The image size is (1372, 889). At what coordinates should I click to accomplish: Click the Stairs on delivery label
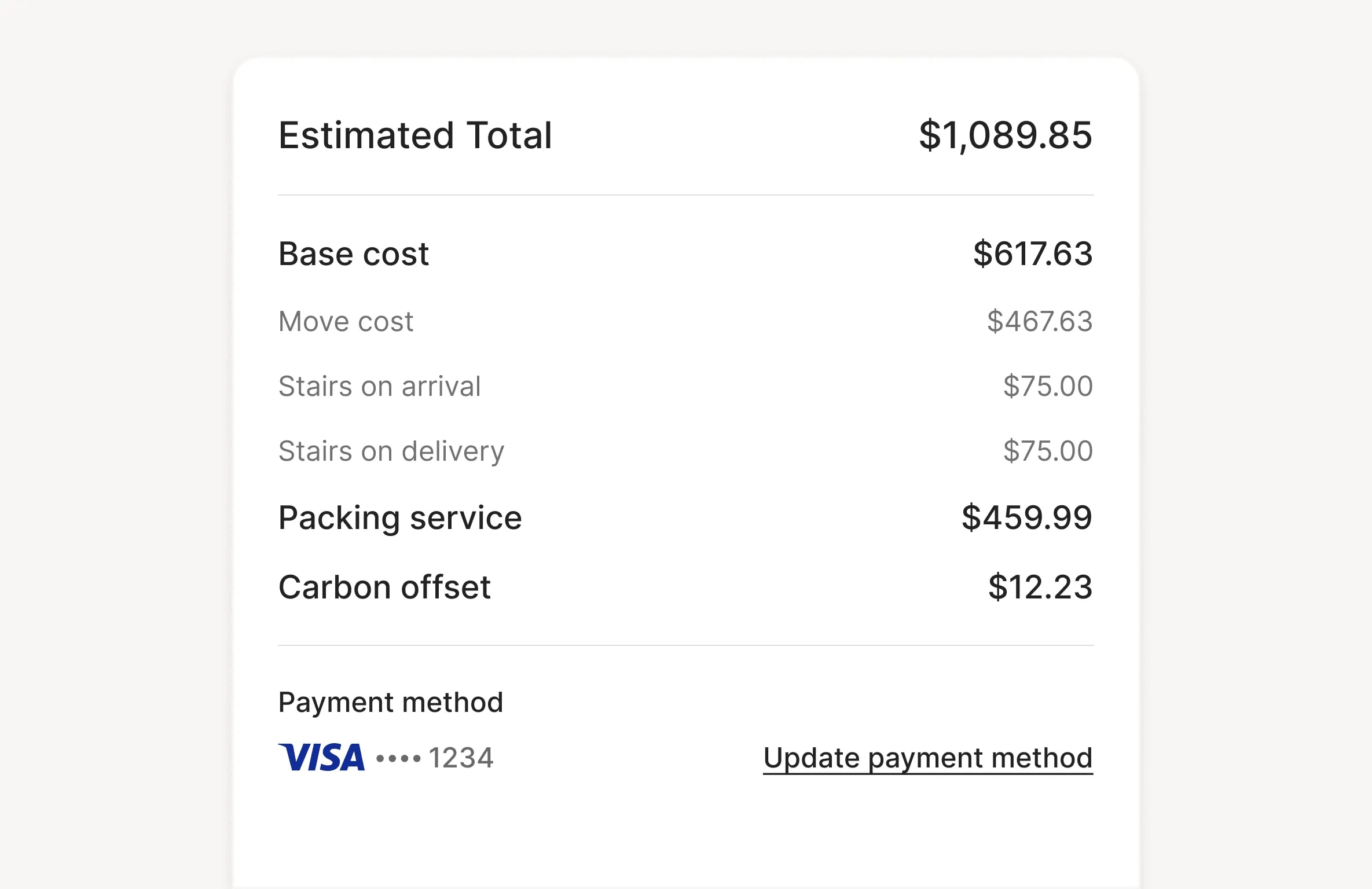click(x=391, y=451)
